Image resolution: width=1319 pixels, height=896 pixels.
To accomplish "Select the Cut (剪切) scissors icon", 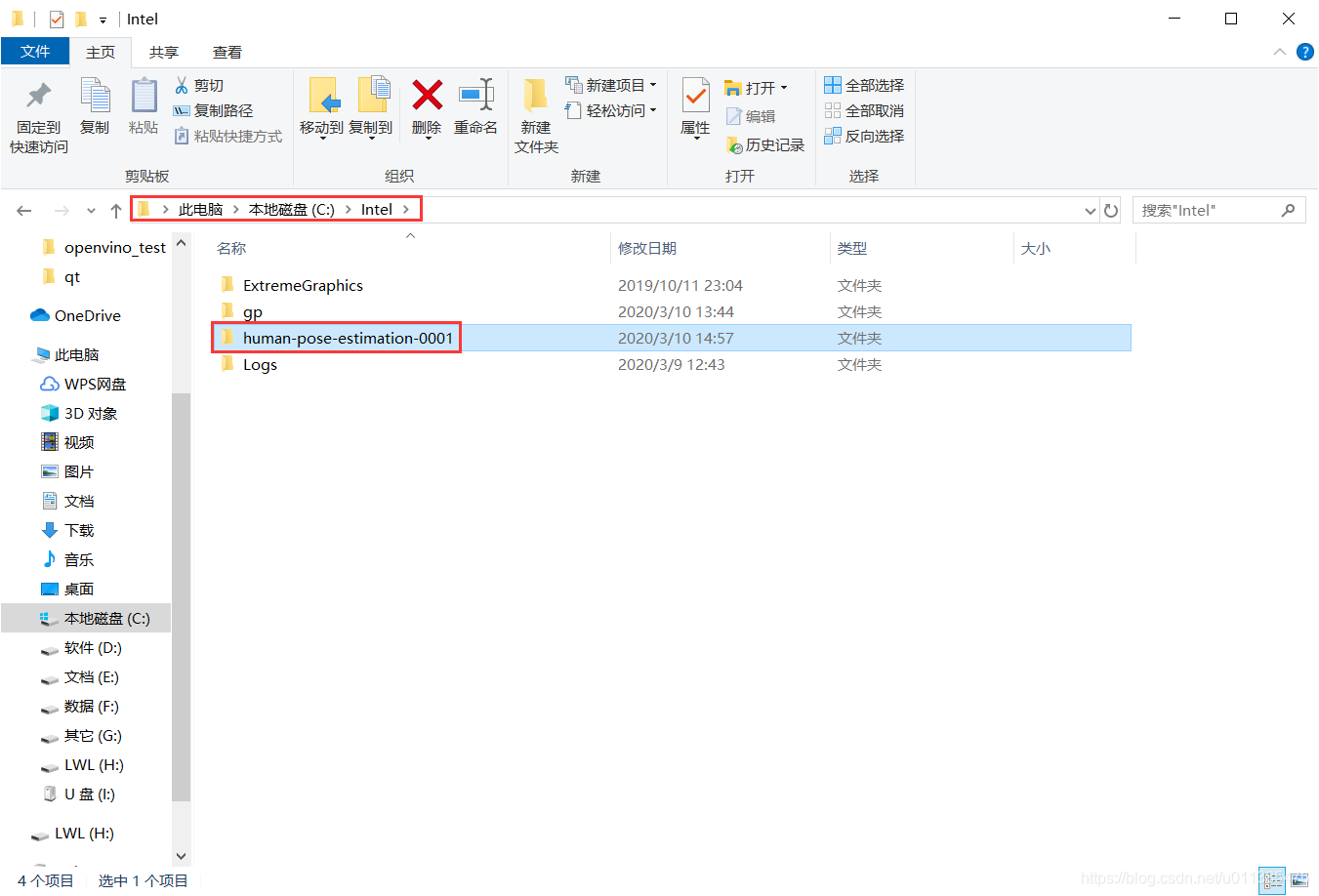I will point(182,86).
